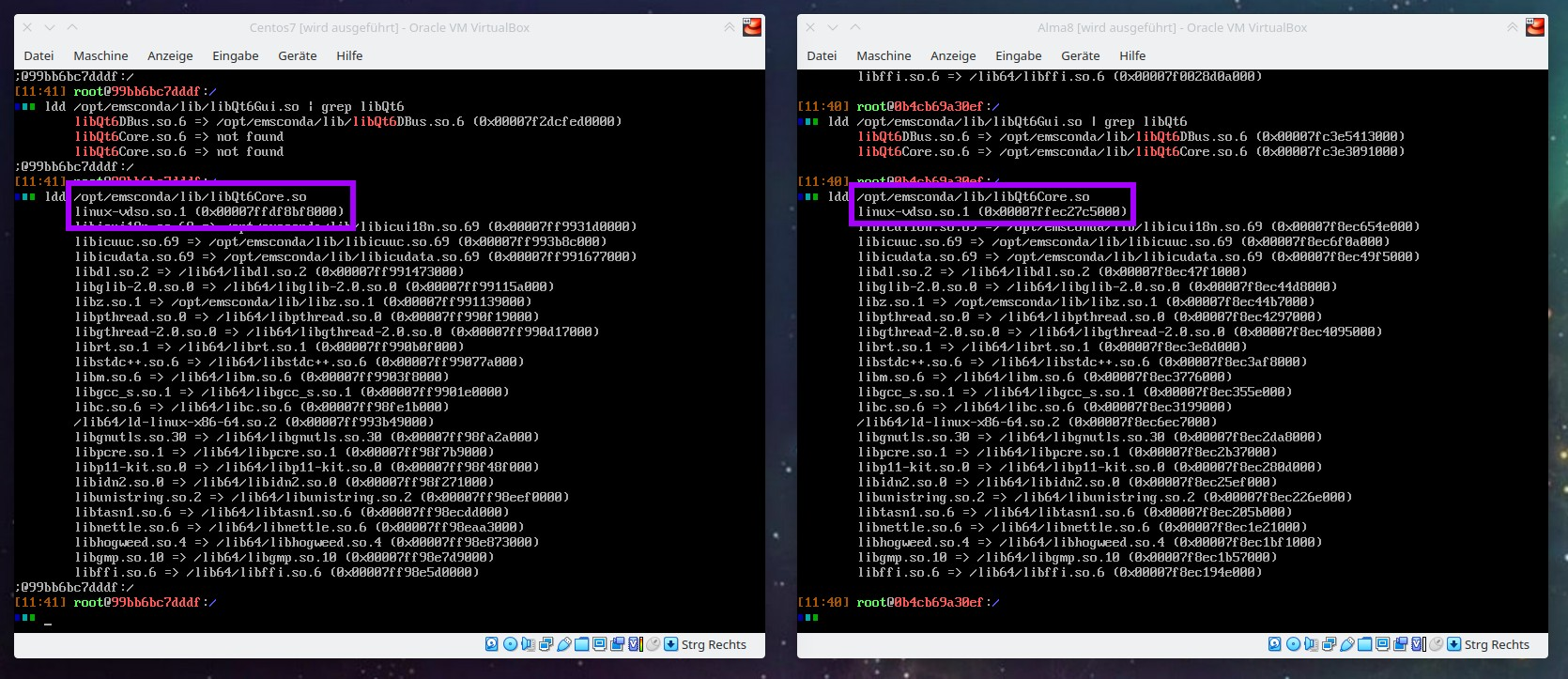The image size is (1568, 679).
Task: Click 'Strg Rechts' host key label in Centos7
Action: (714, 644)
